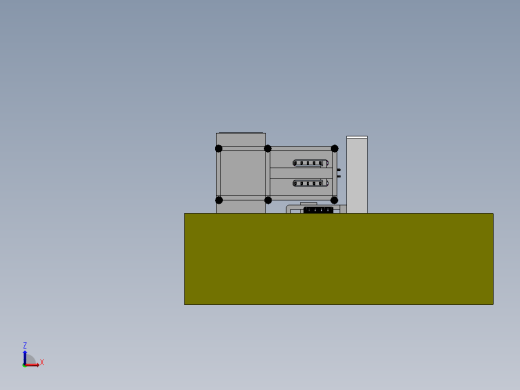The width and height of the screenshot is (520, 390).
Task: Click the top-right black corner screw
Action: pos(335,149)
